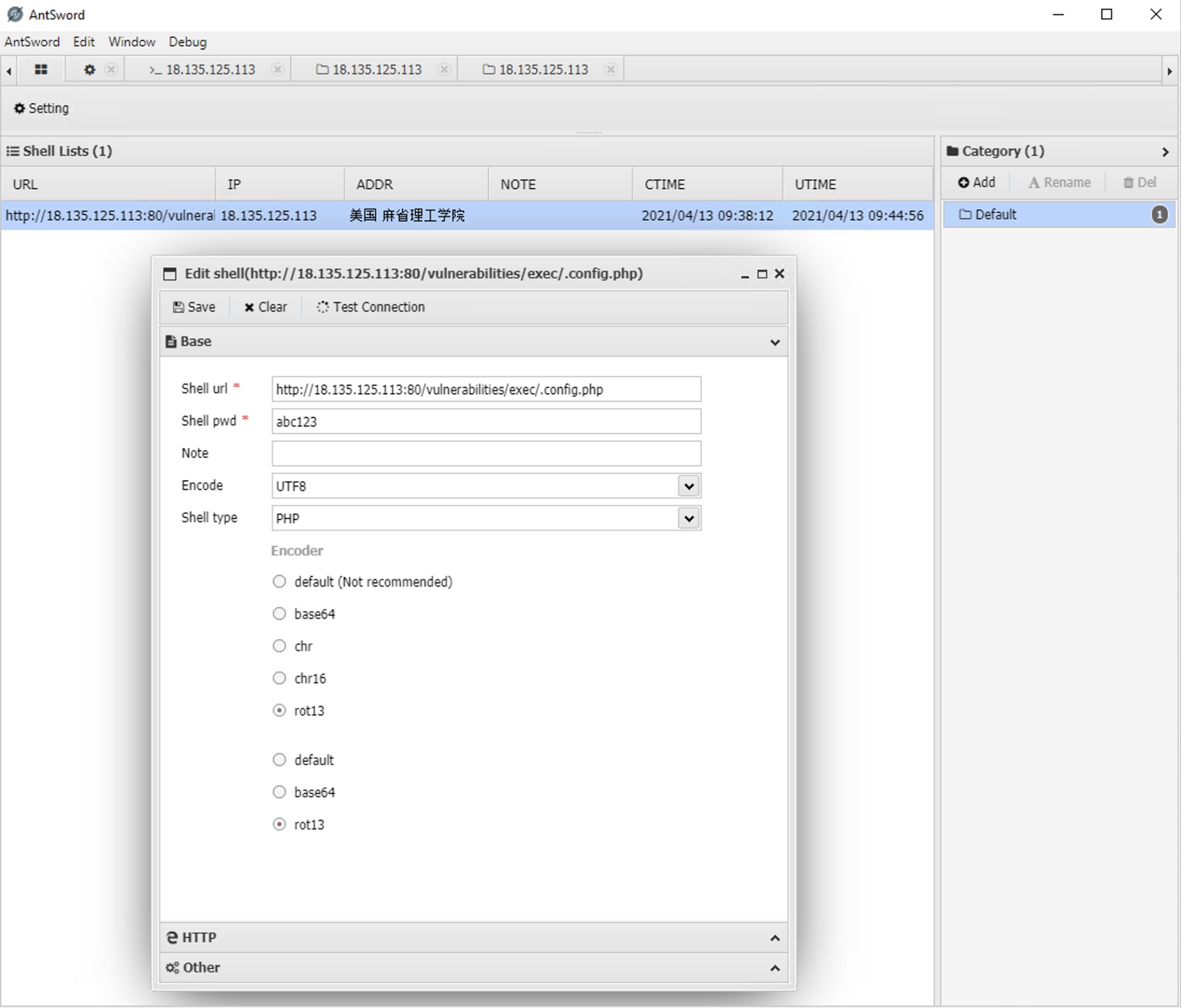
Task: Sort by IP column header
Action: pos(280,185)
